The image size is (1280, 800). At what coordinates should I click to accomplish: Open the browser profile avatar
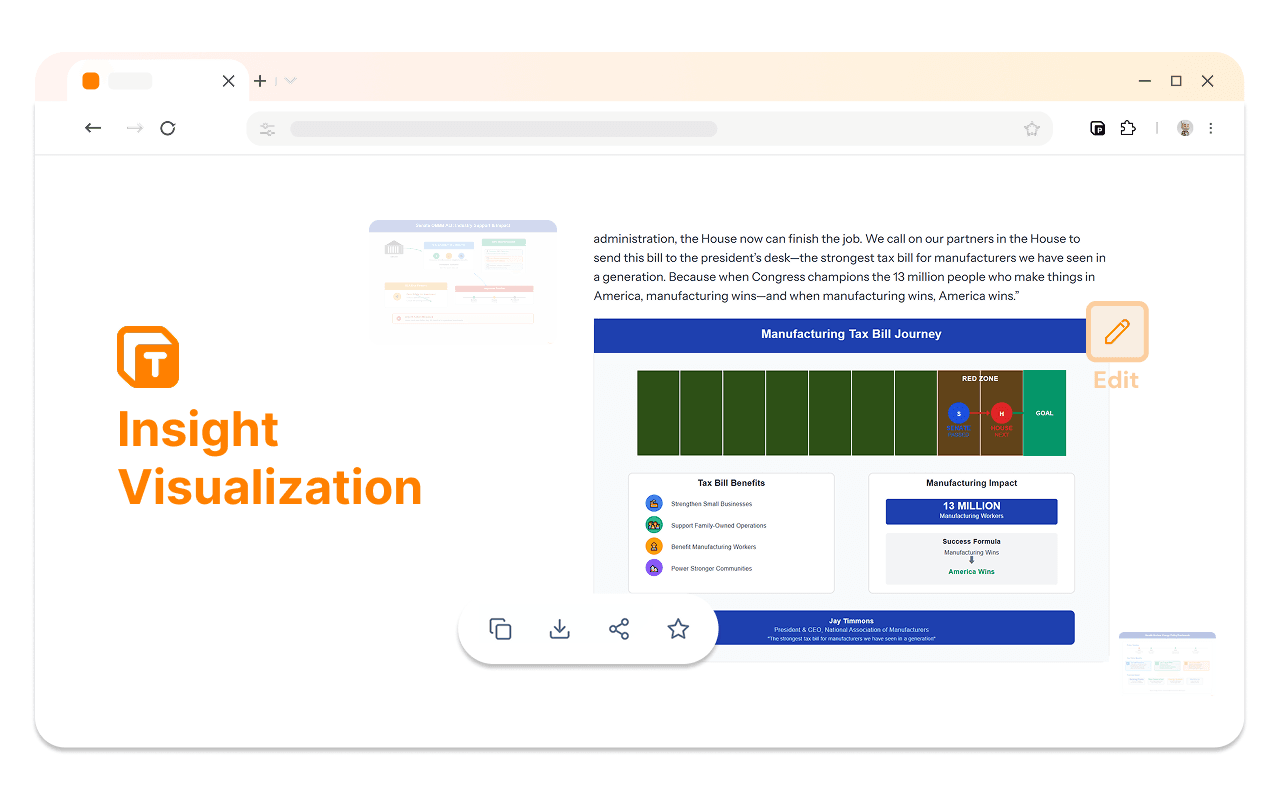point(1185,128)
